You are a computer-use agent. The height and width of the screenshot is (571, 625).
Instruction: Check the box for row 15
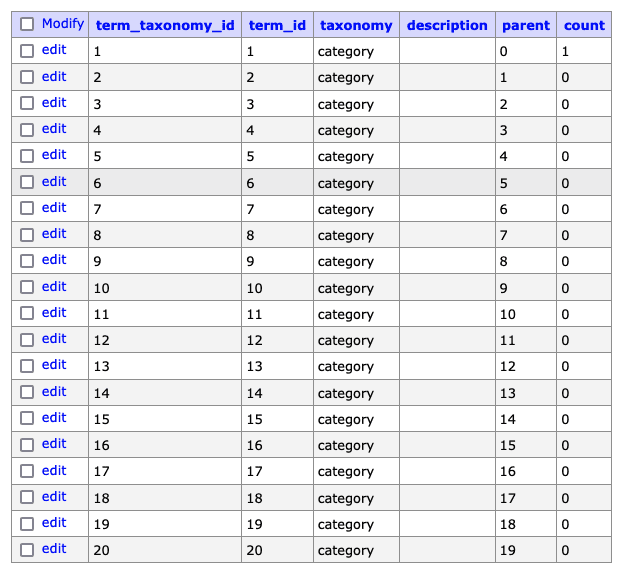point(27,418)
